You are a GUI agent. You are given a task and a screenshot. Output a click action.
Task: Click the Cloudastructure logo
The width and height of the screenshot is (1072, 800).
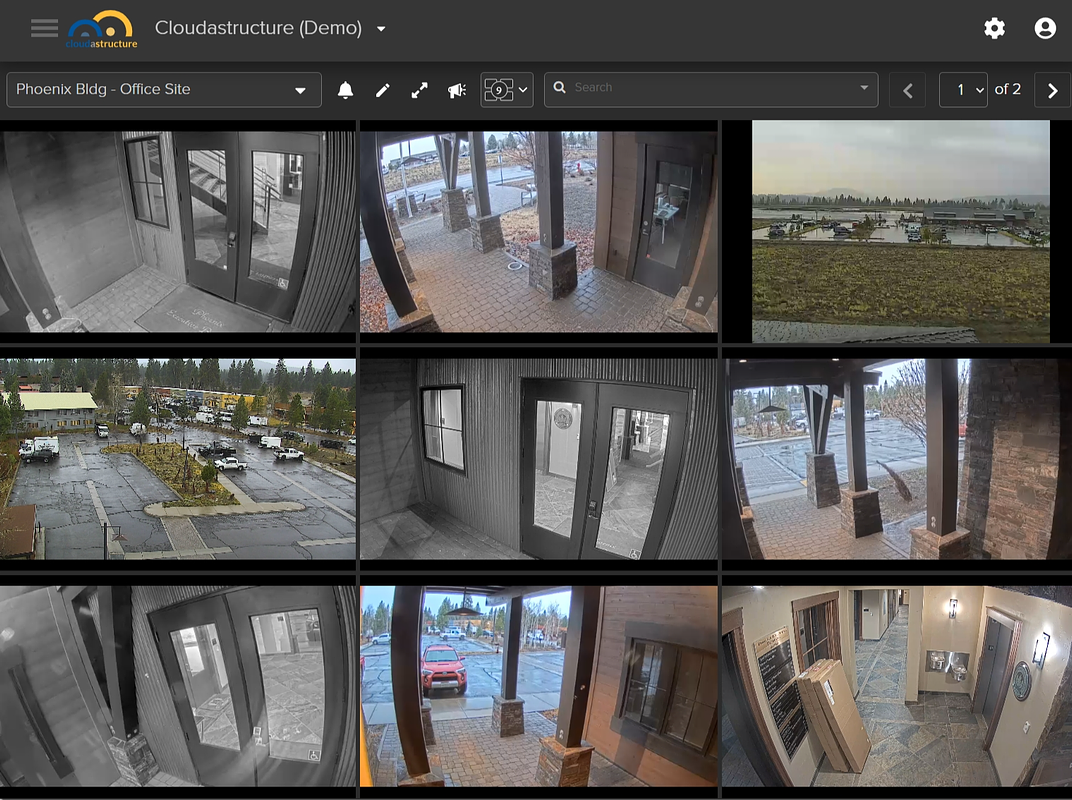click(101, 29)
